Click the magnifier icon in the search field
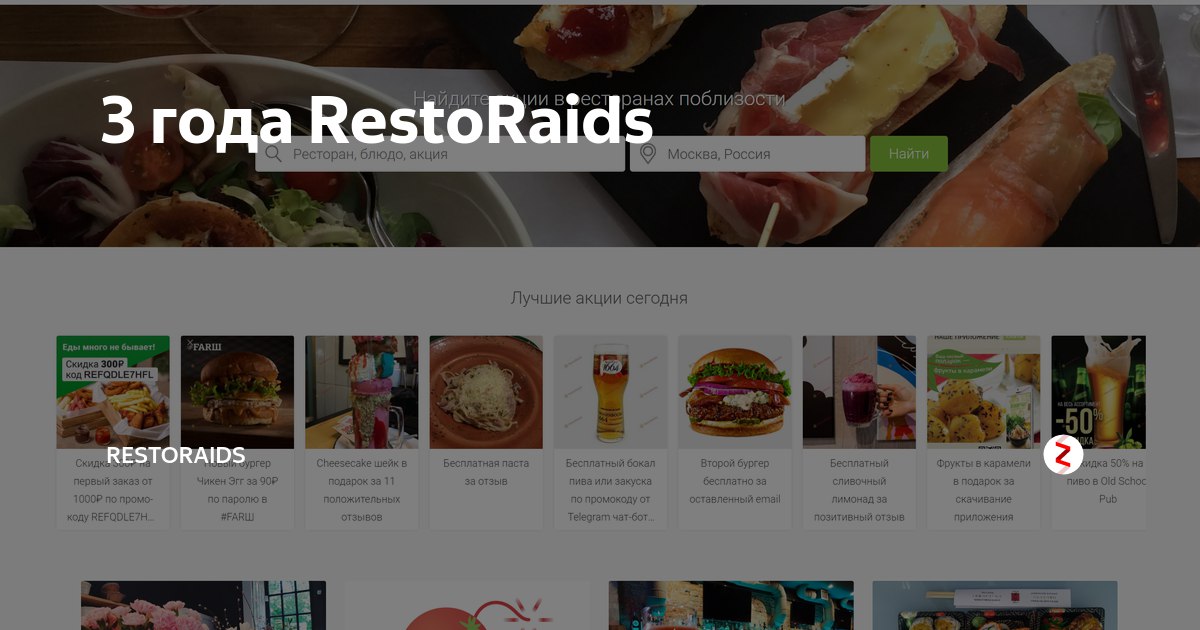1200x630 pixels. coord(273,154)
